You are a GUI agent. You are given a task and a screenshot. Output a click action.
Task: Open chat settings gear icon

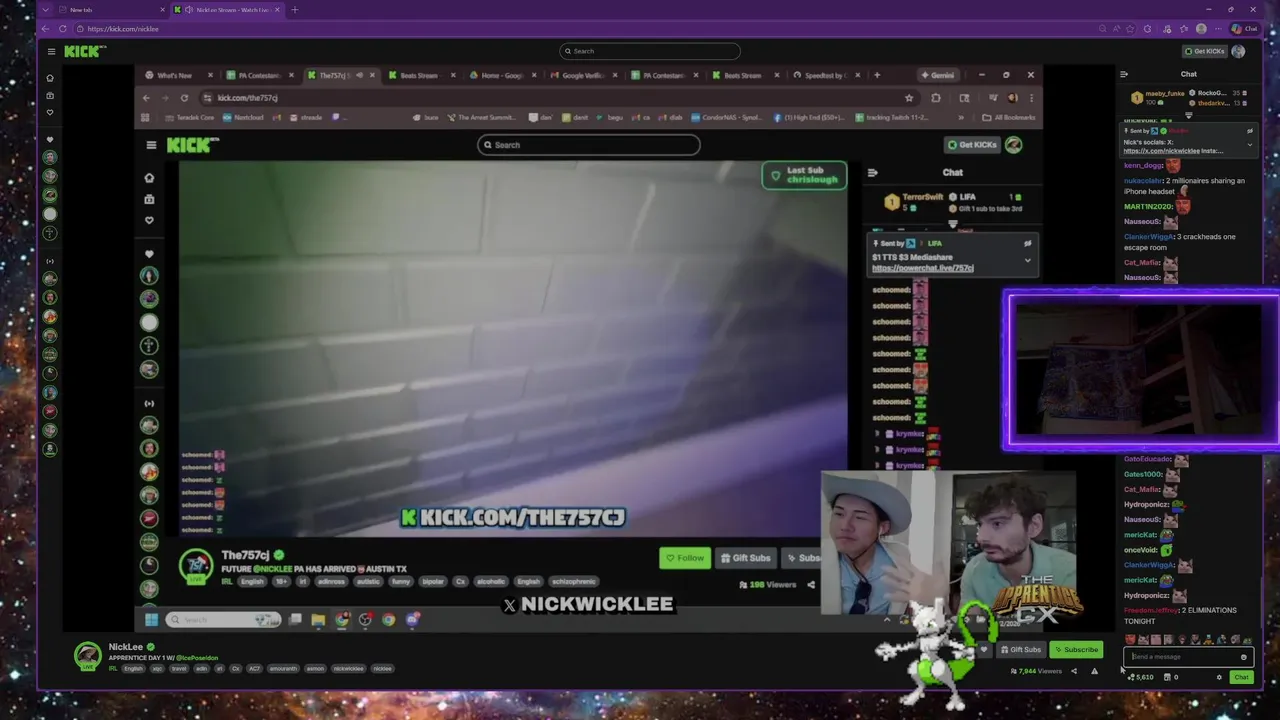coord(1219,677)
